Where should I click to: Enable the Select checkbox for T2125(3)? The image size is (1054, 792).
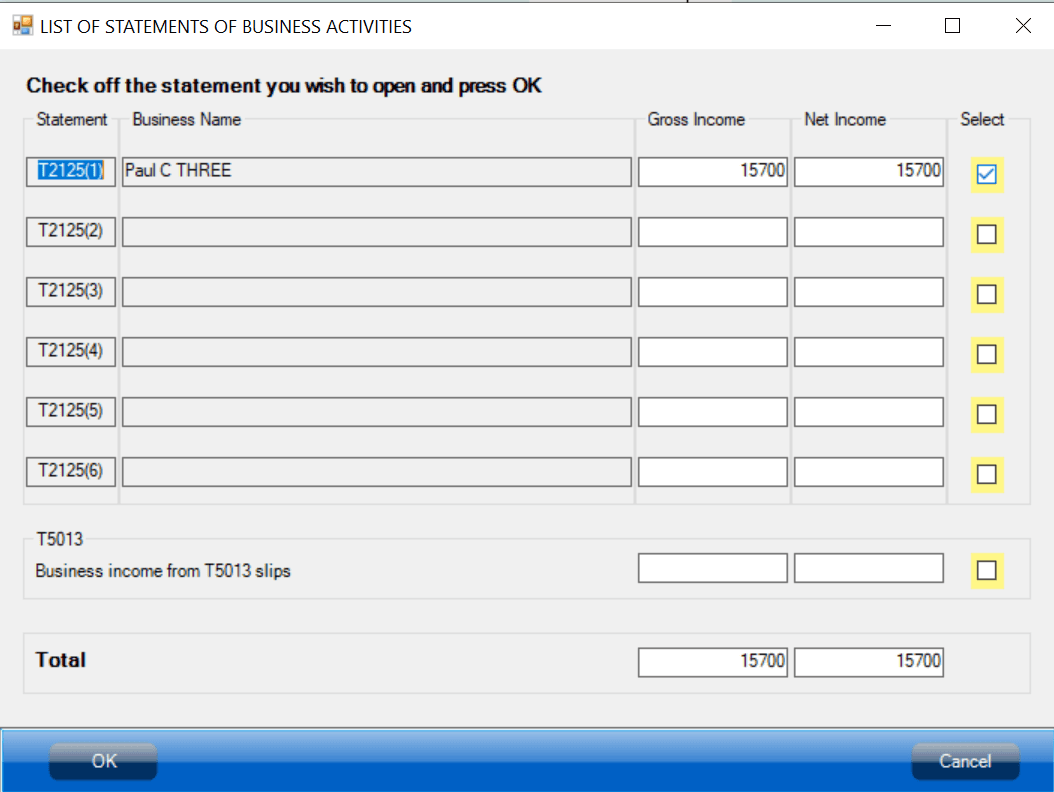pyautogui.click(x=986, y=293)
